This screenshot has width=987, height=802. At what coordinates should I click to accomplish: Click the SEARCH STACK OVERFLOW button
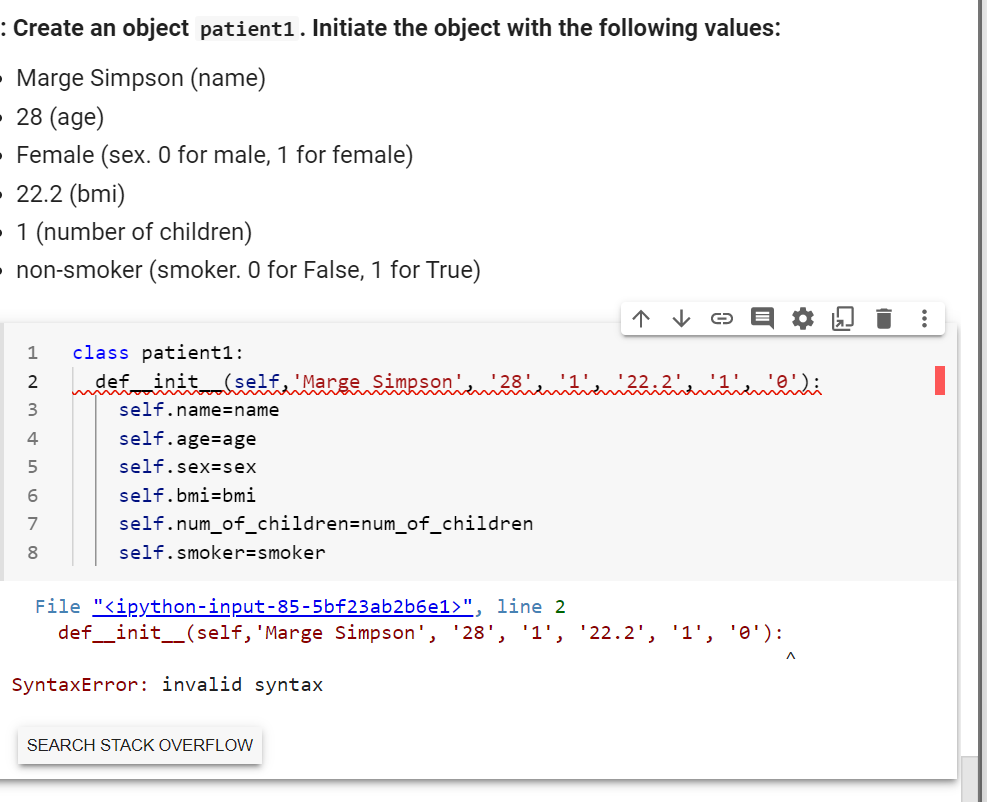[139, 745]
